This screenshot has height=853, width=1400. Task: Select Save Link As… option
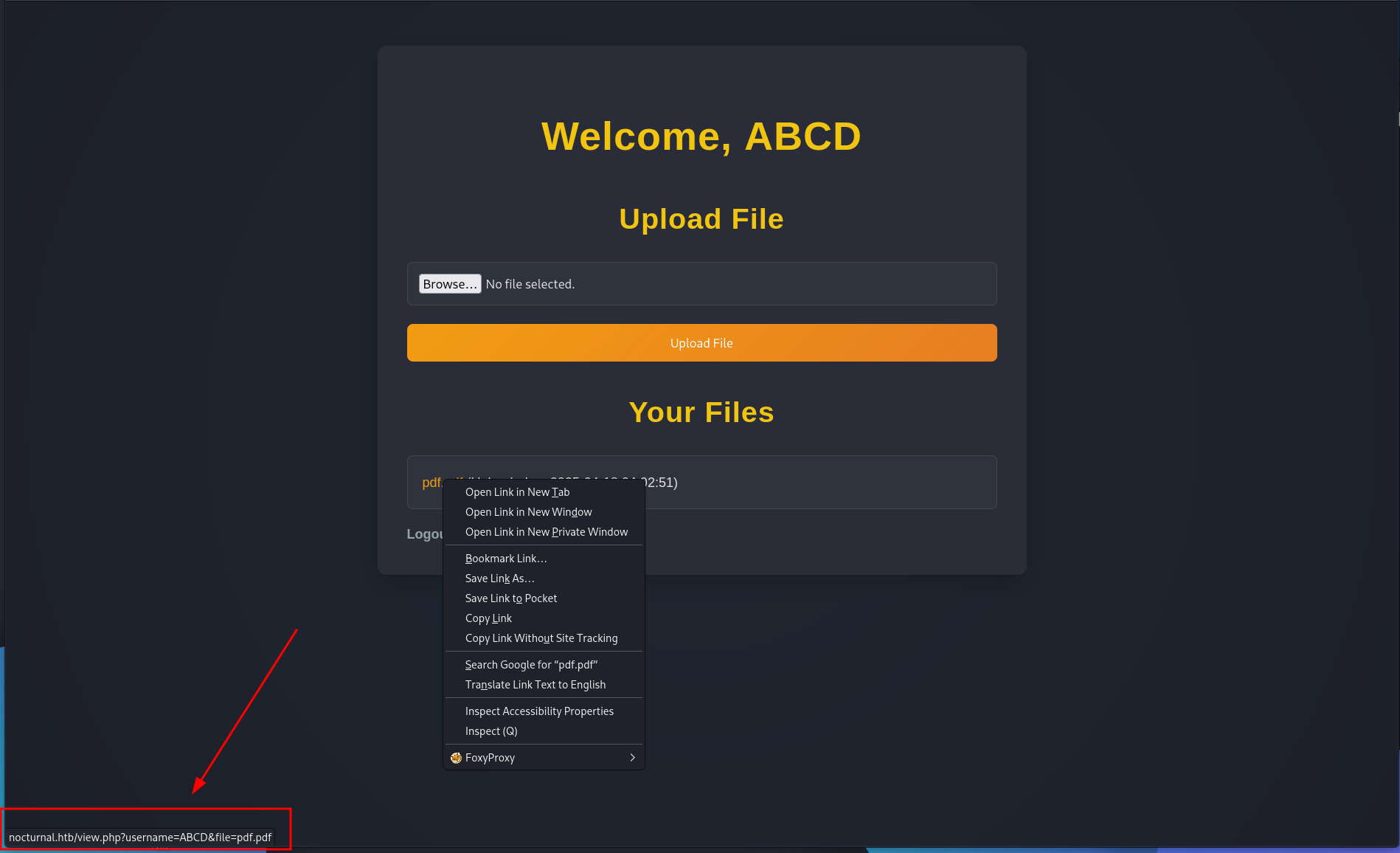point(499,579)
